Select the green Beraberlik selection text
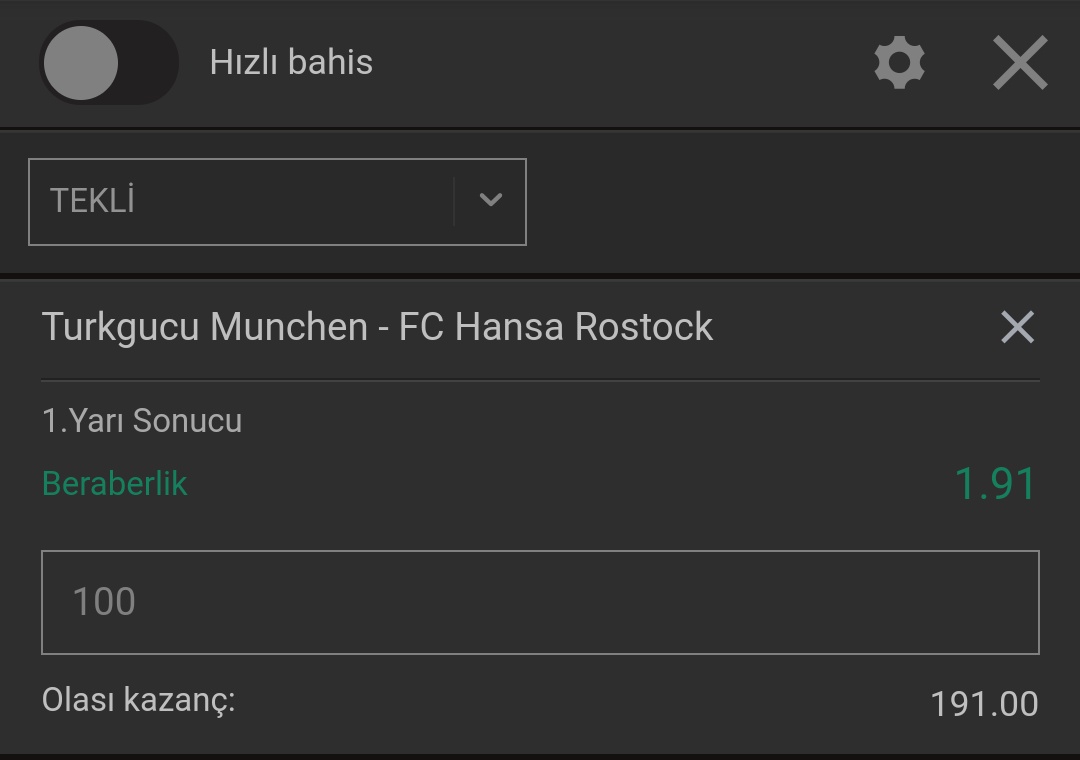The image size is (1080, 760). click(x=114, y=483)
